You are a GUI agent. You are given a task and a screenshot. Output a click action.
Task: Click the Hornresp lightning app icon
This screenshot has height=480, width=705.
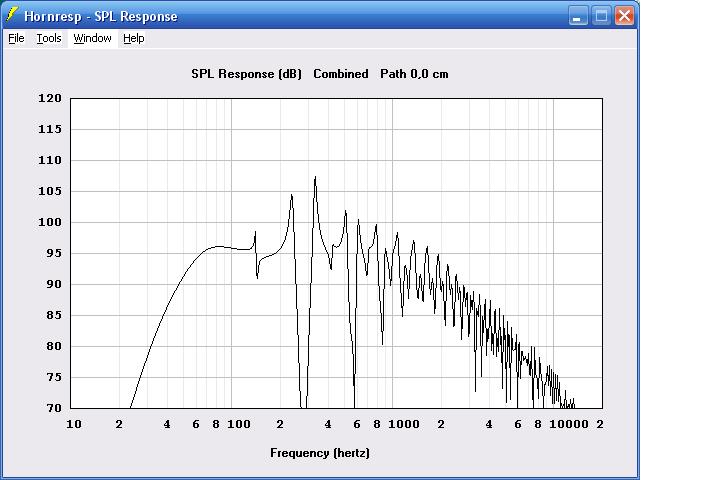click(x=12, y=15)
